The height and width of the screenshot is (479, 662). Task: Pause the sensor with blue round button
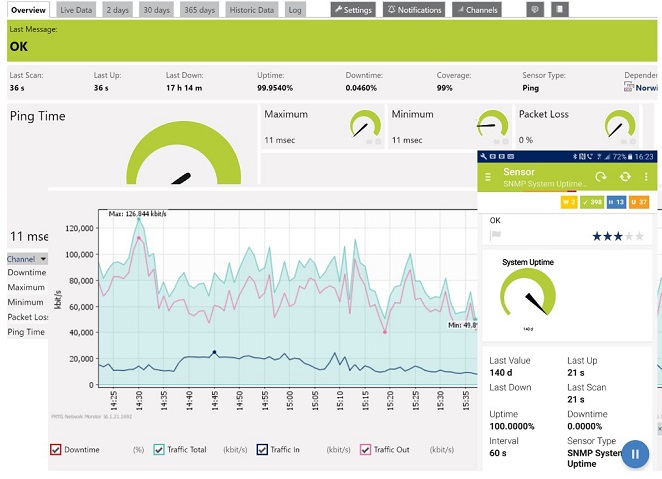click(635, 454)
